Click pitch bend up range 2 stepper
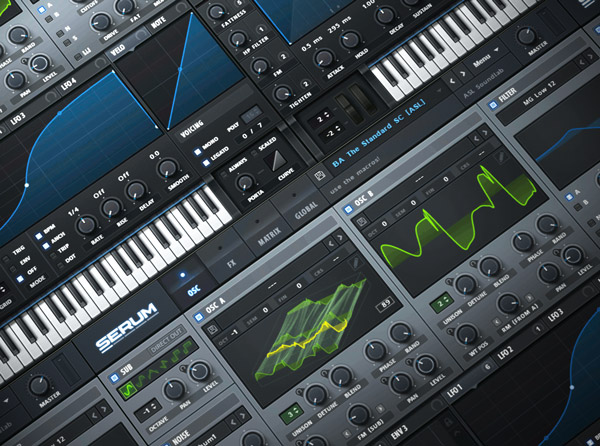600x446 pixels. tap(322, 118)
